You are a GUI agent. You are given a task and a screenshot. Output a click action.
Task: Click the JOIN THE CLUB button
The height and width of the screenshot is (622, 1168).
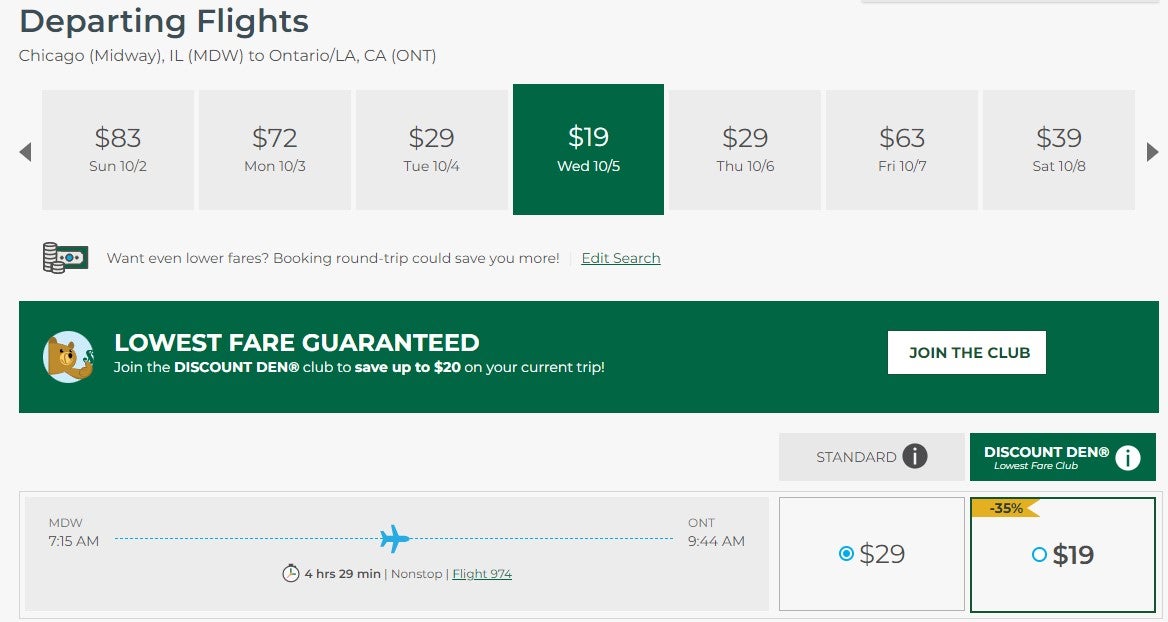pos(966,352)
